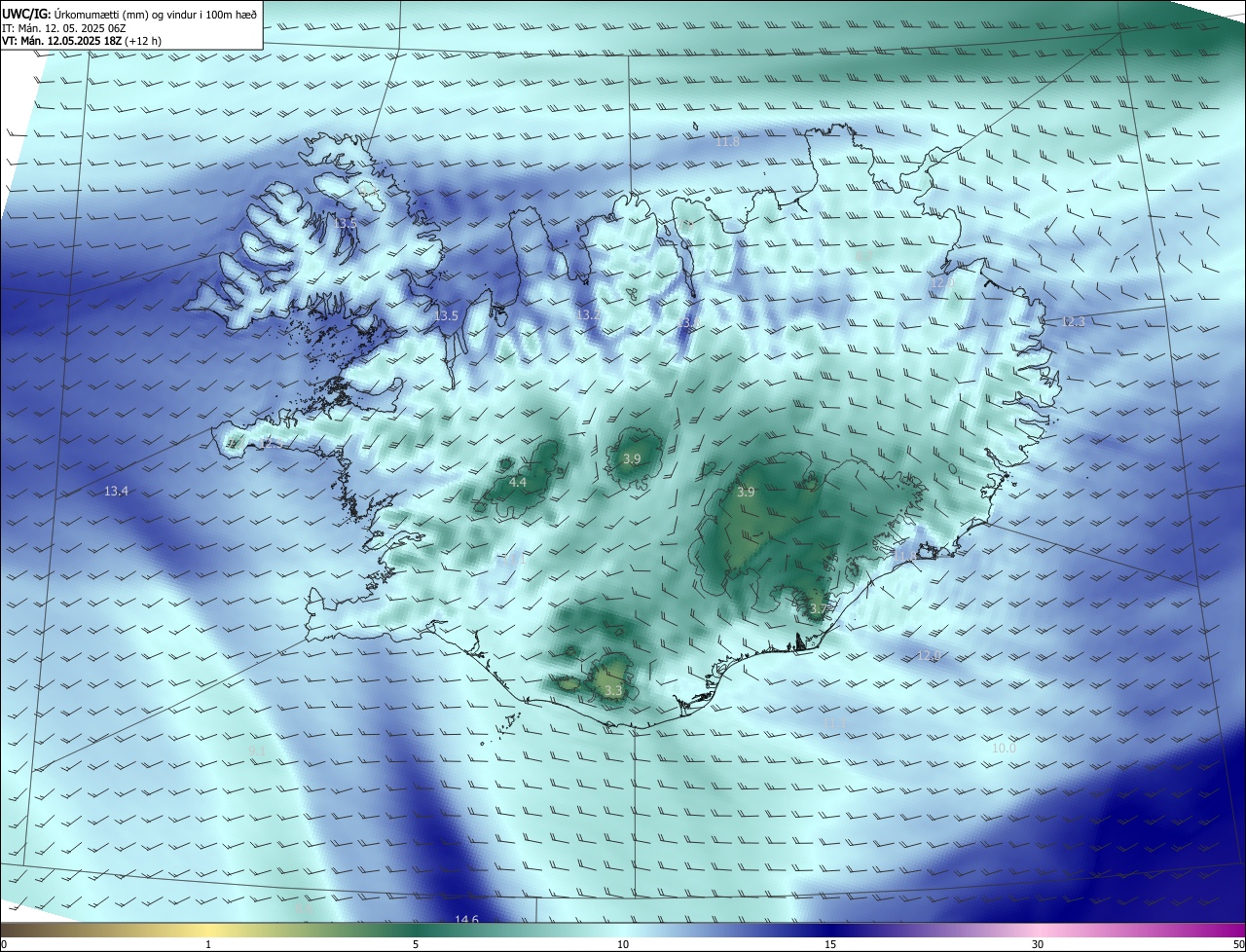
Task: Click the 3.7 value label on the map
Action: click(819, 609)
